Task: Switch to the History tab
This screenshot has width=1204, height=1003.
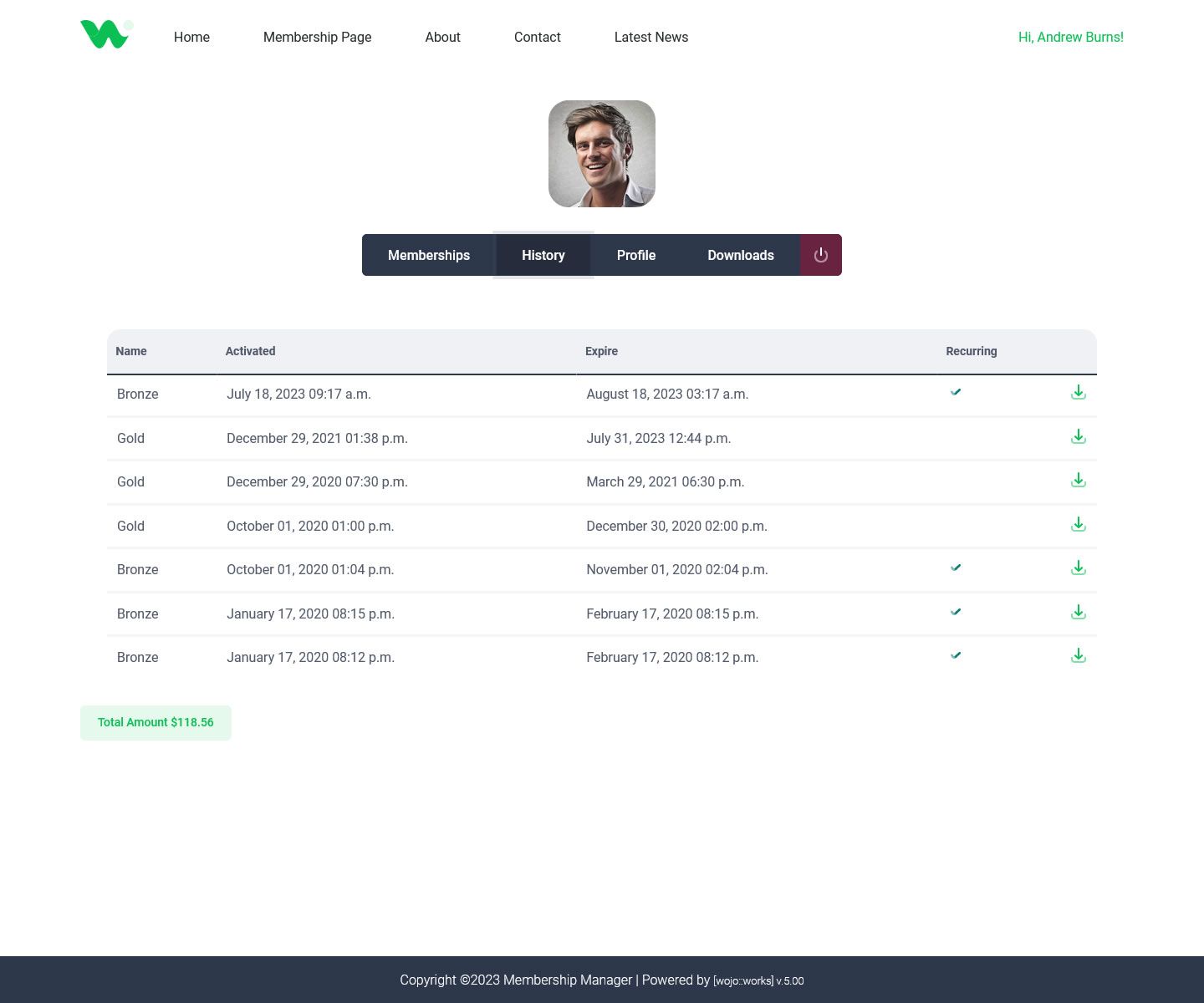Action: coord(543,255)
